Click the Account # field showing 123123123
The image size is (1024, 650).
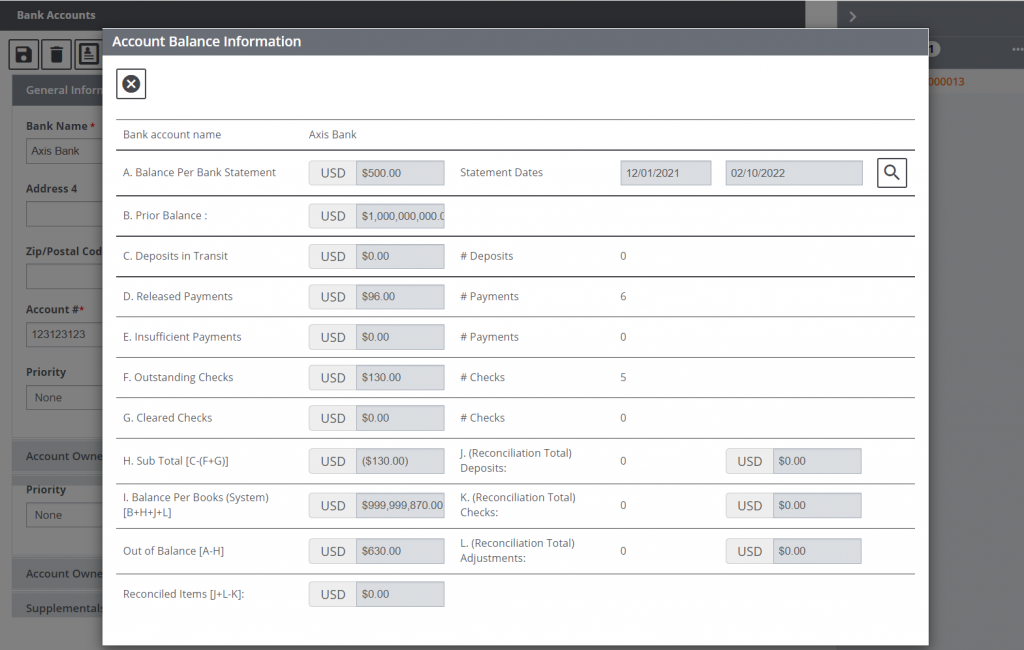[x=64, y=334]
